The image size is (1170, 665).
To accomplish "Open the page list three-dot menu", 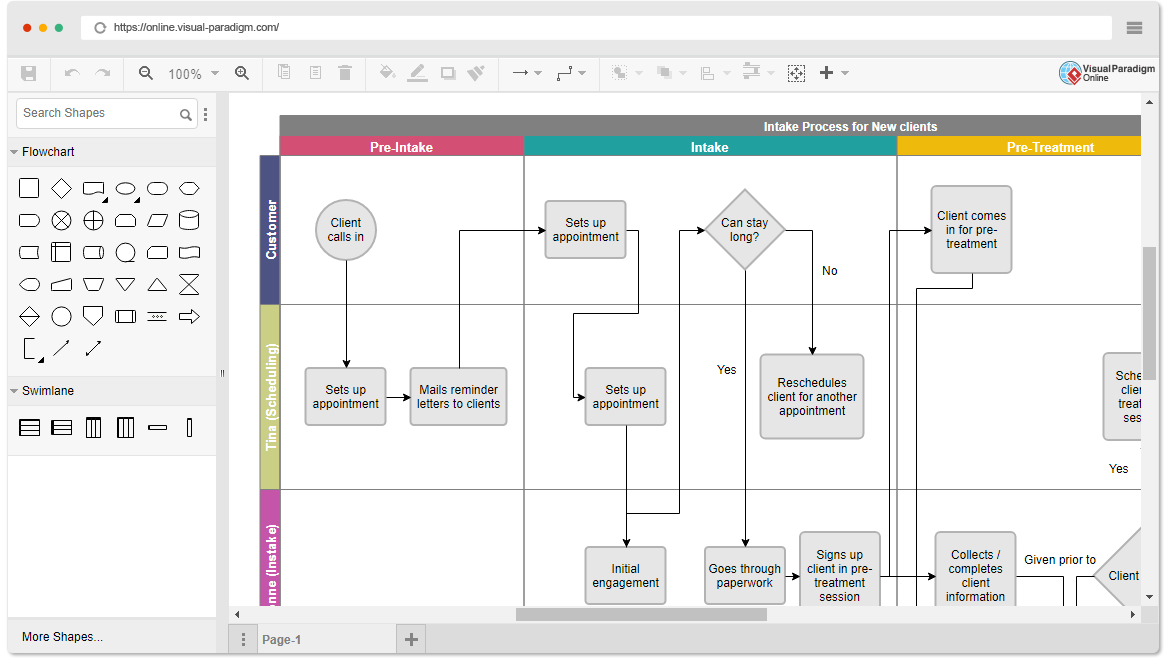I will pyautogui.click(x=243, y=640).
